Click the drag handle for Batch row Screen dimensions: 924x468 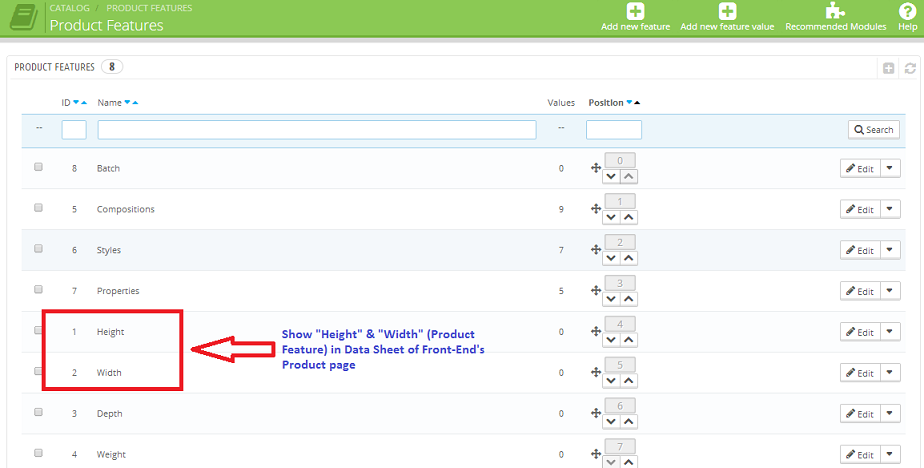point(595,168)
